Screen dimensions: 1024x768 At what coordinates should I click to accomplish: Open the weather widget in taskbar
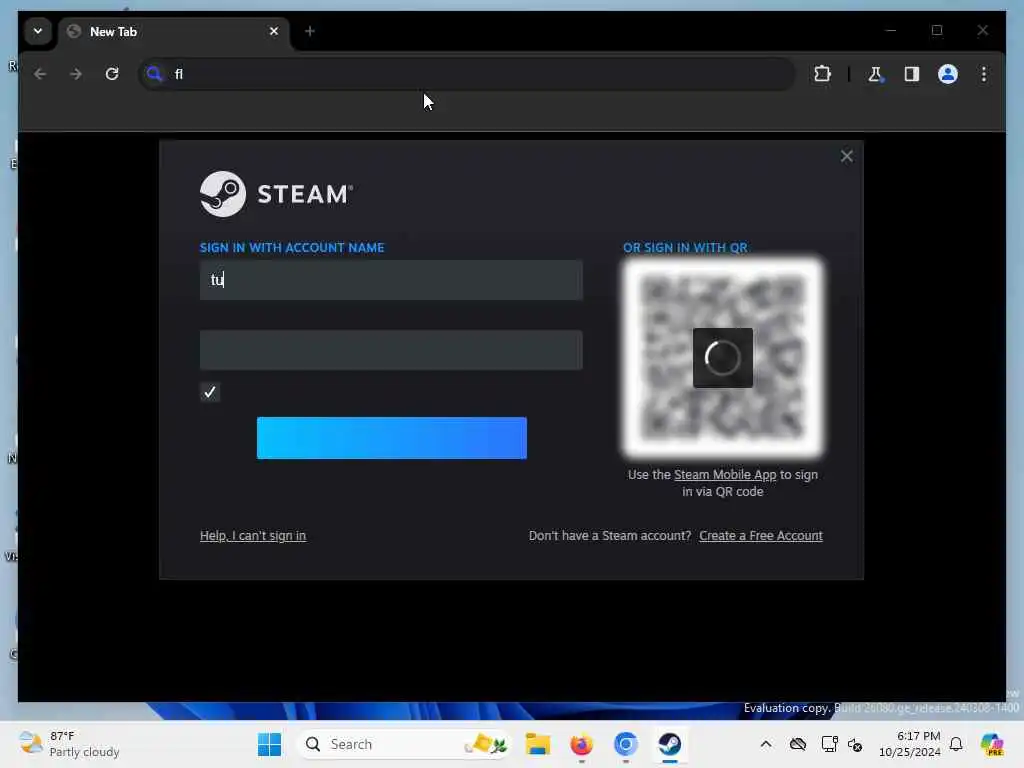[x=69, y=744]
